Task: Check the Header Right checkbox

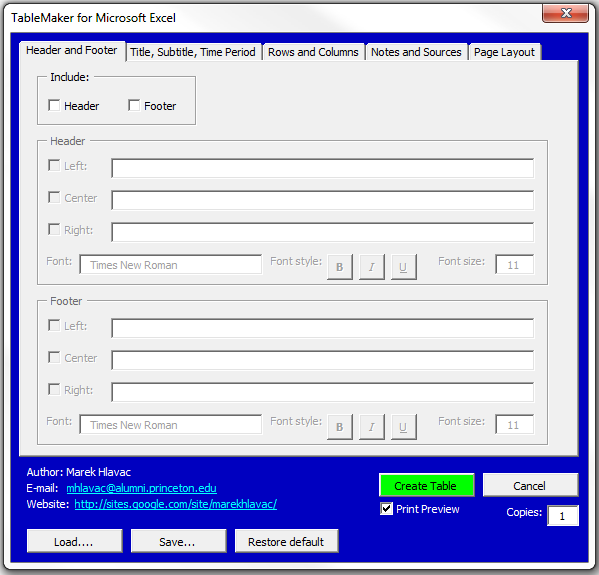Action: click(x=54, y=230)
